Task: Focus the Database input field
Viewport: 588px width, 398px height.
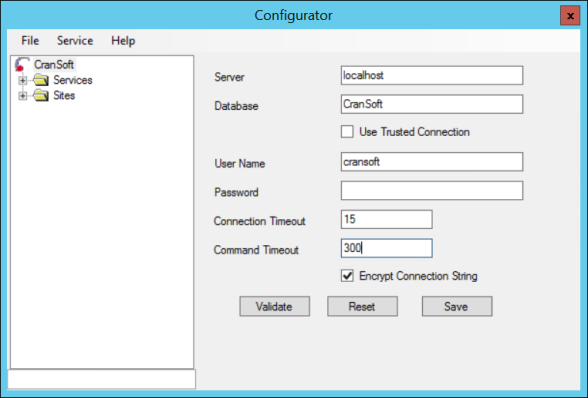Action: point(432,104)
